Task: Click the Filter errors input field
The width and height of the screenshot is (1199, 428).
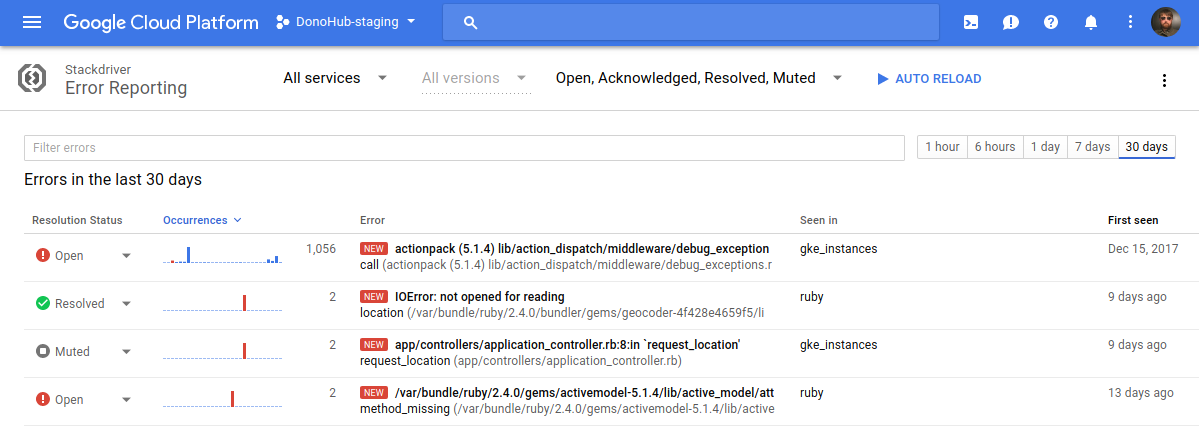Action: tap(464, 147)
